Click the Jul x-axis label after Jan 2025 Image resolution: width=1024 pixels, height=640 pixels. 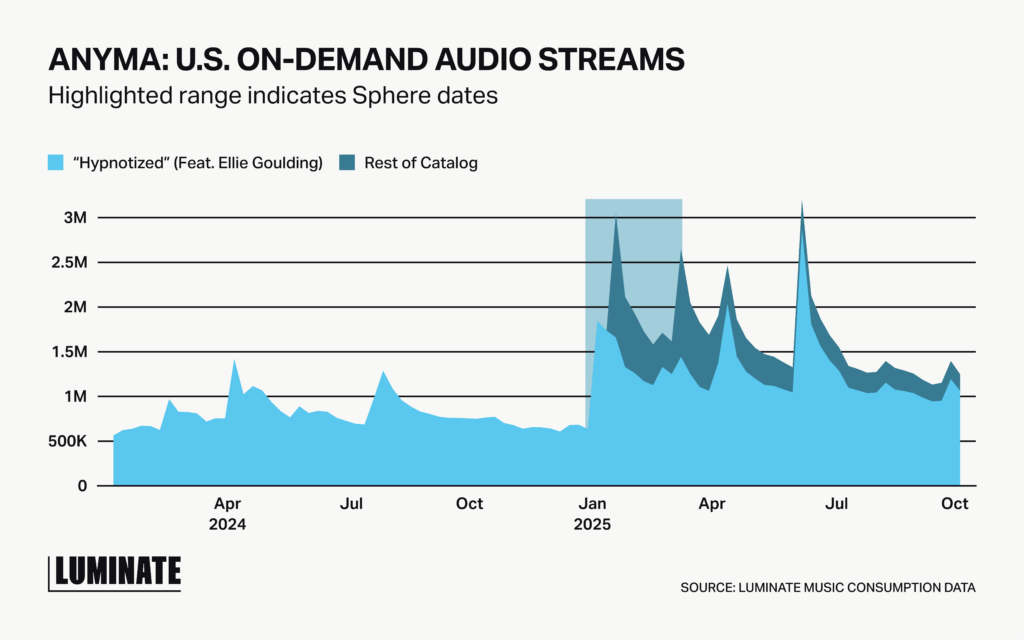coord(836,504)
